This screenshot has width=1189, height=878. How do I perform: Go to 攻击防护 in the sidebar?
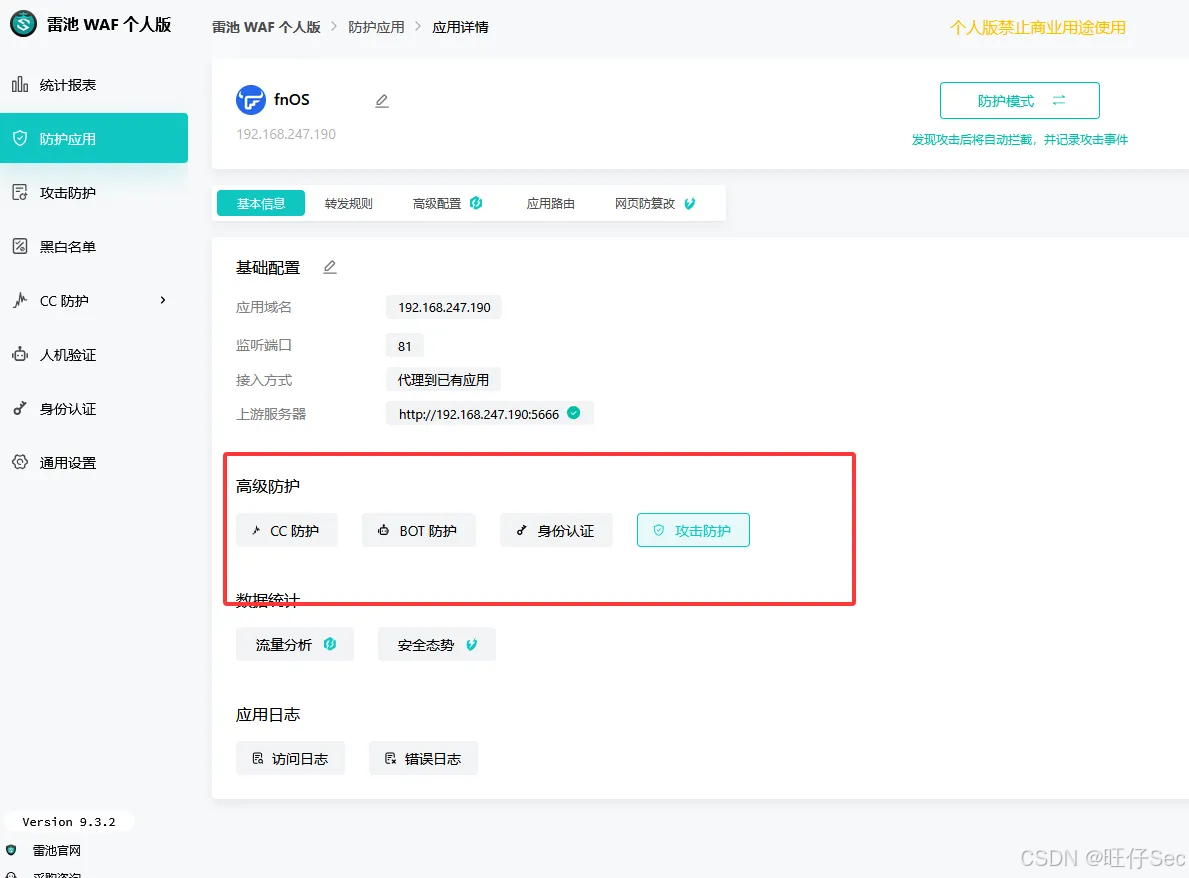coord(94,193)
